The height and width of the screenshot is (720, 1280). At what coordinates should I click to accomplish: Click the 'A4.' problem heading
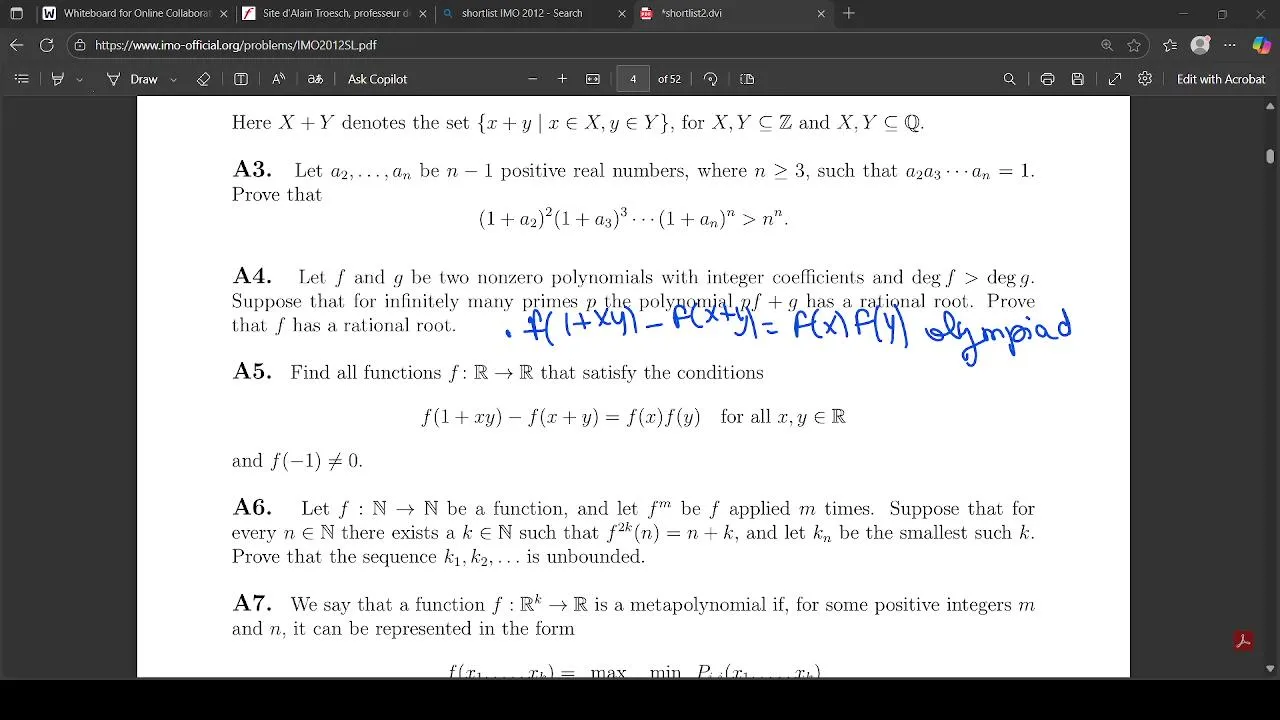252,277
